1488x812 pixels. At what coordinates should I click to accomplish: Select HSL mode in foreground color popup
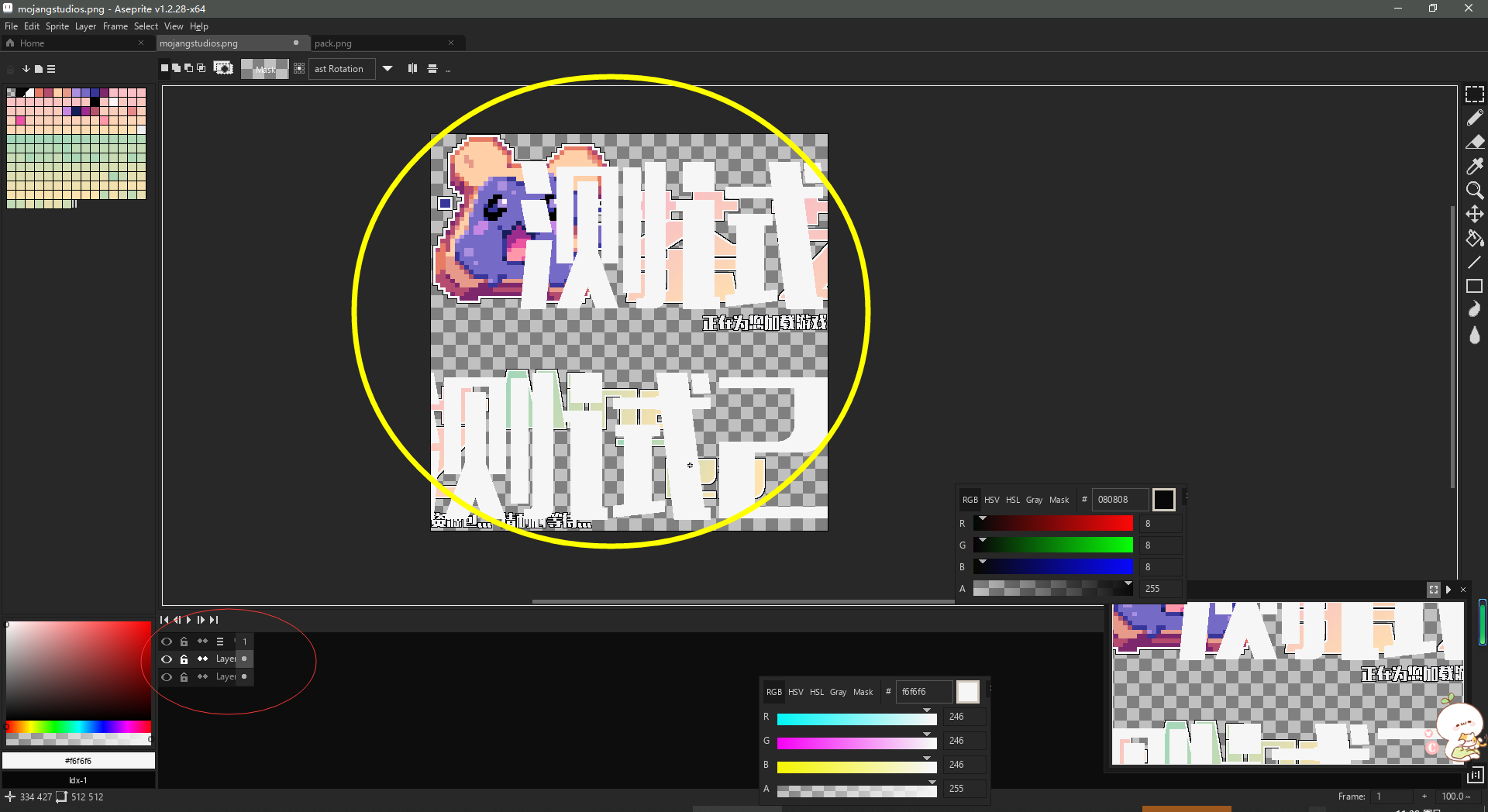pos(817,692)
